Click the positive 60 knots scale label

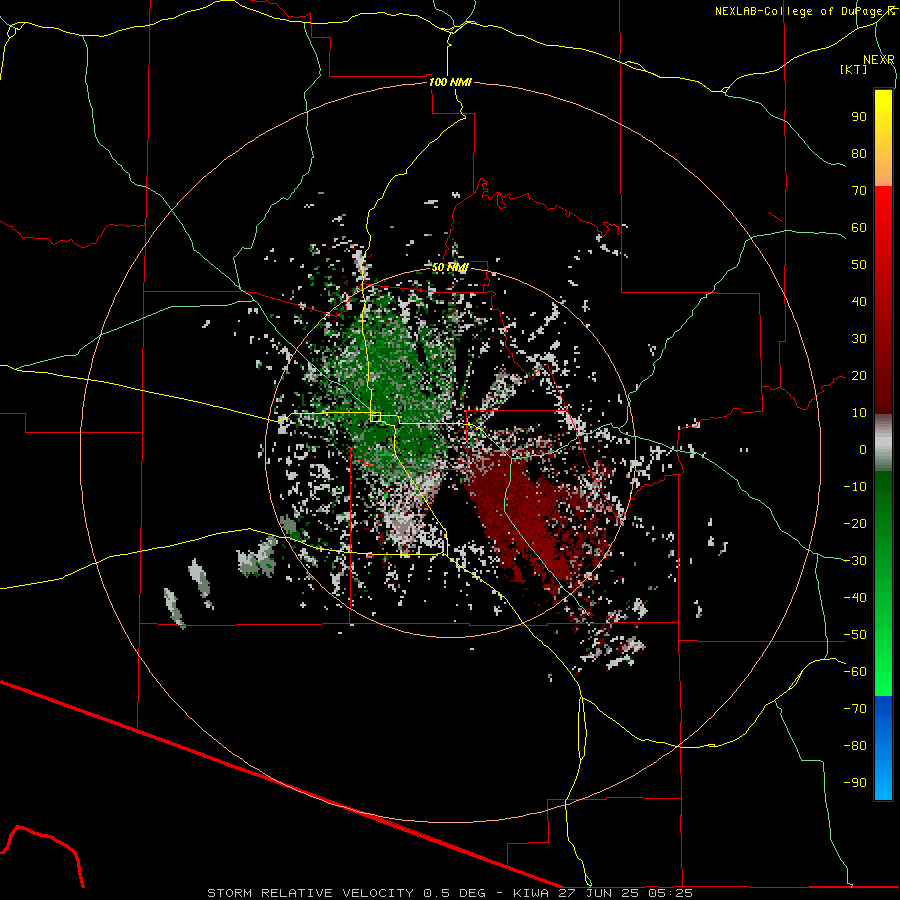click(859, 227)
